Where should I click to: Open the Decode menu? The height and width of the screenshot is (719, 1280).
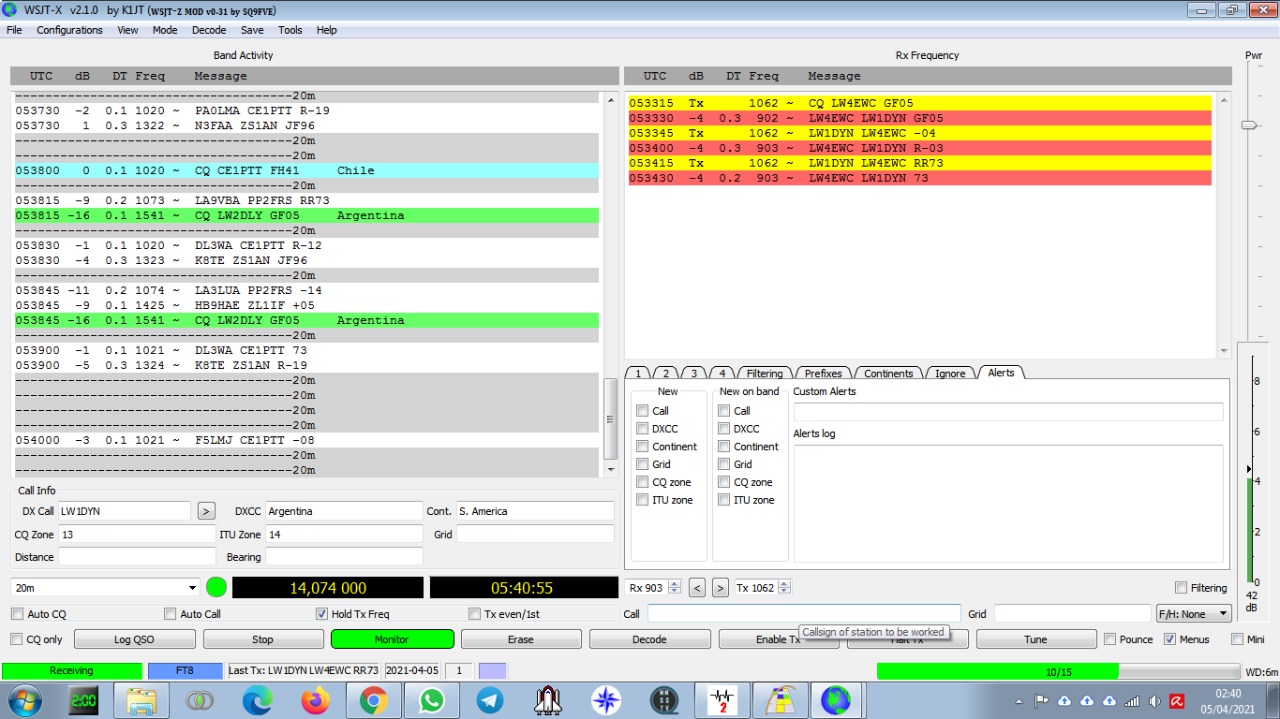[x=209, y=30]
